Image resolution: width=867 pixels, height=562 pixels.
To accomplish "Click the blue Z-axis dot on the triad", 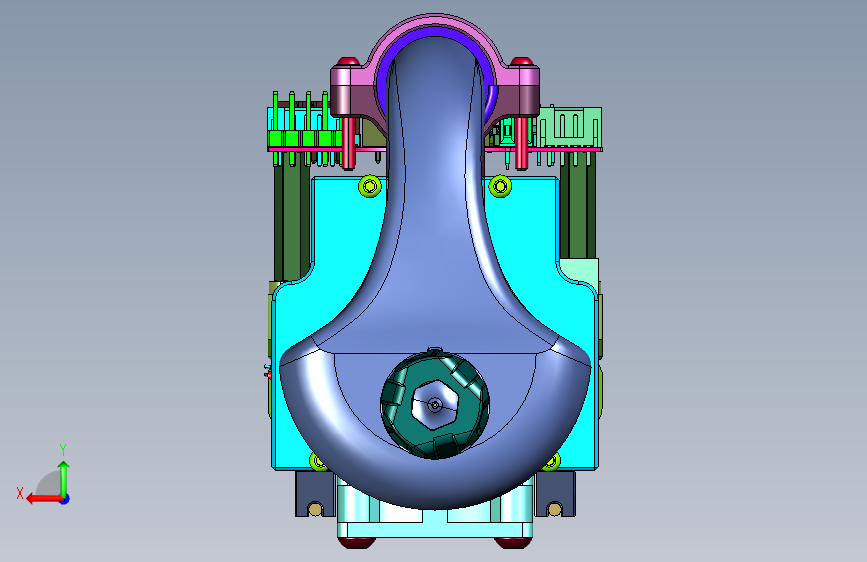I will [65, 499].
